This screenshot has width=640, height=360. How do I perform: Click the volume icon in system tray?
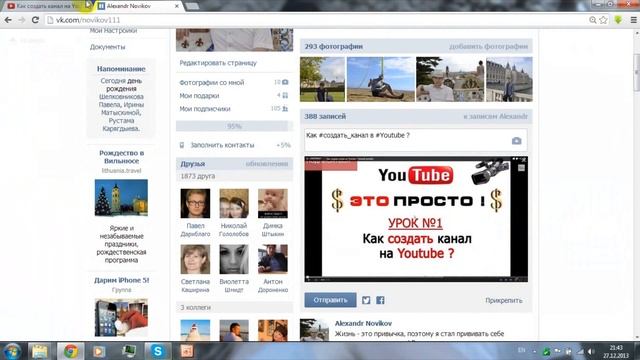[x=591, y=351]
